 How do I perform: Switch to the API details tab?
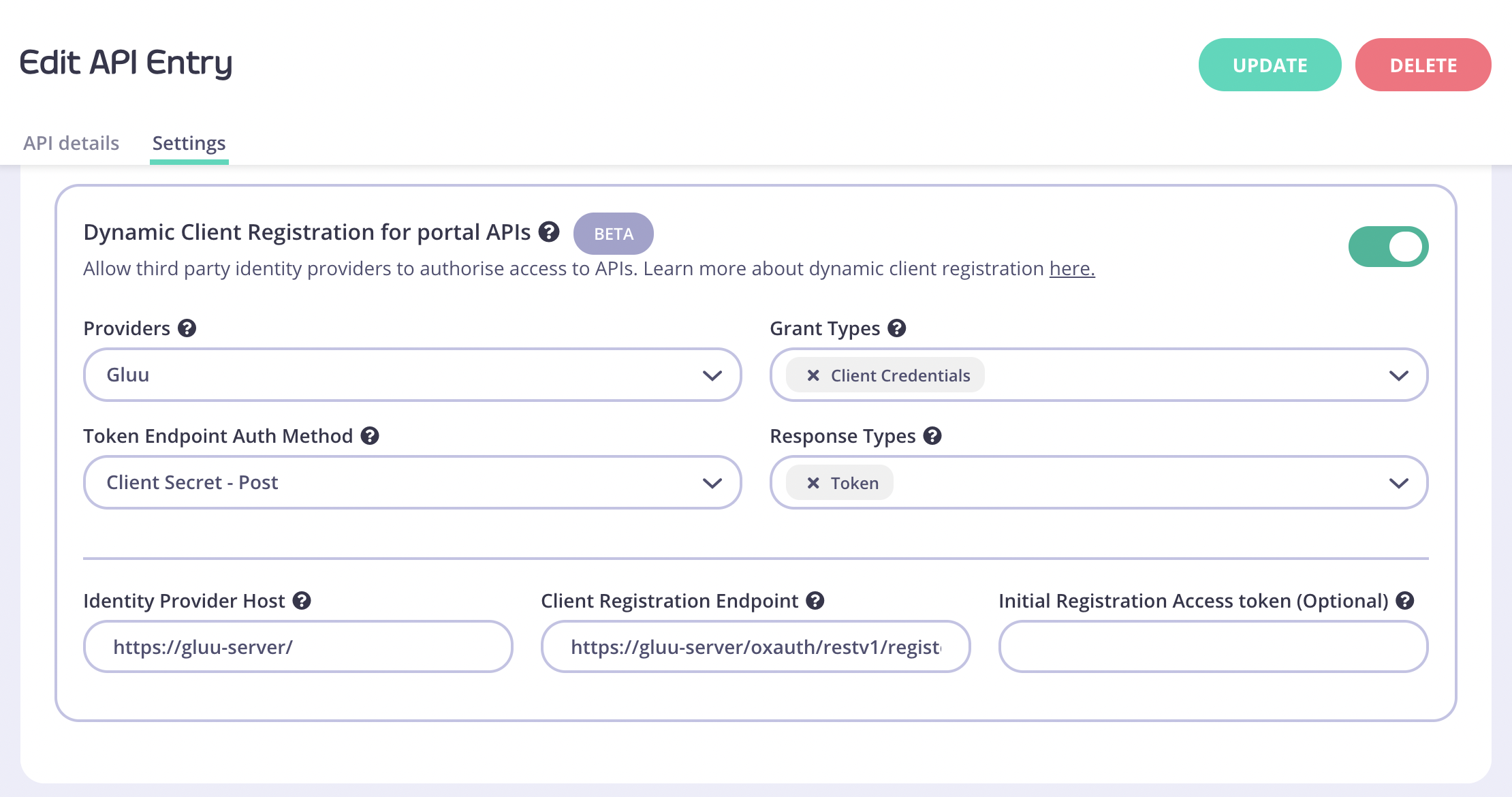coord(72,143)
